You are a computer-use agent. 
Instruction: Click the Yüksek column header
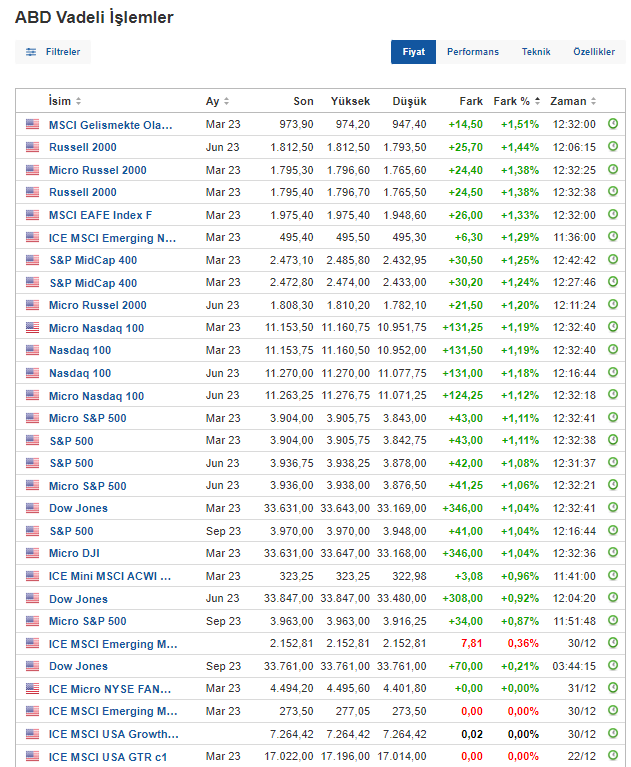(x=350, y=101)
